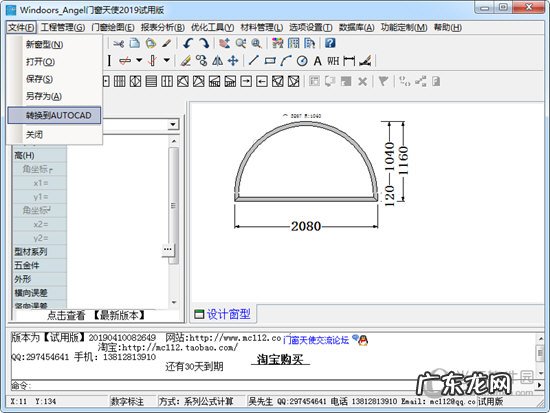Select the 五金件 property row

point(39,265)
